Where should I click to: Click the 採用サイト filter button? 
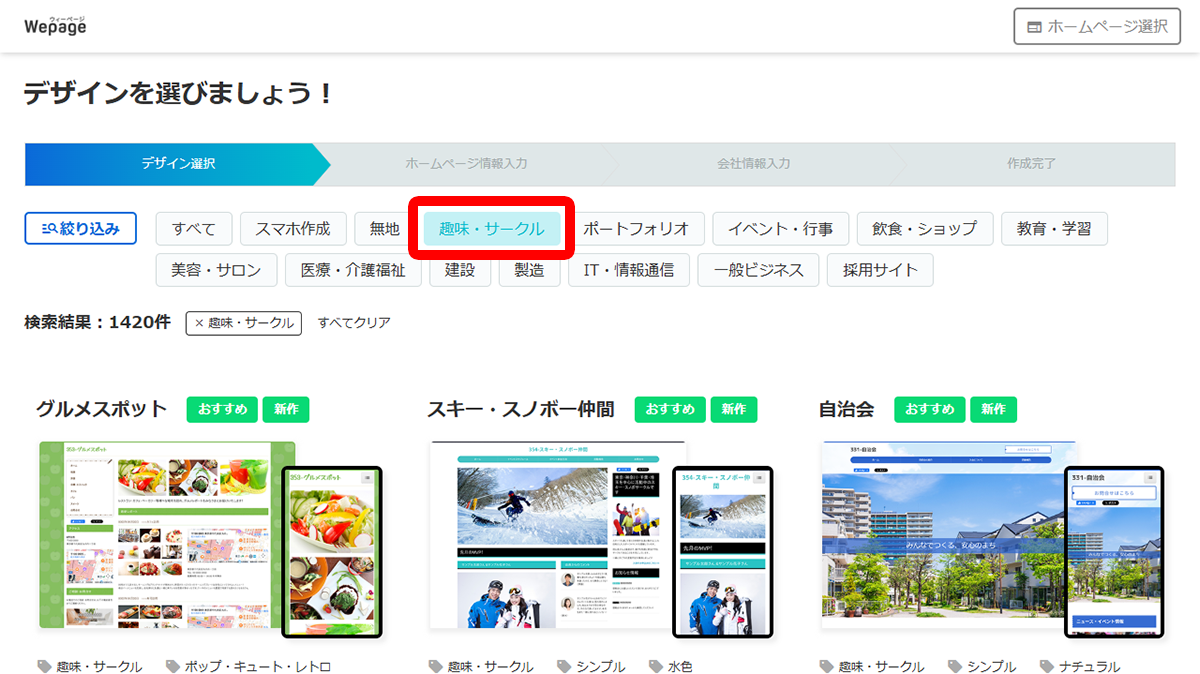[x=880, y=270]
